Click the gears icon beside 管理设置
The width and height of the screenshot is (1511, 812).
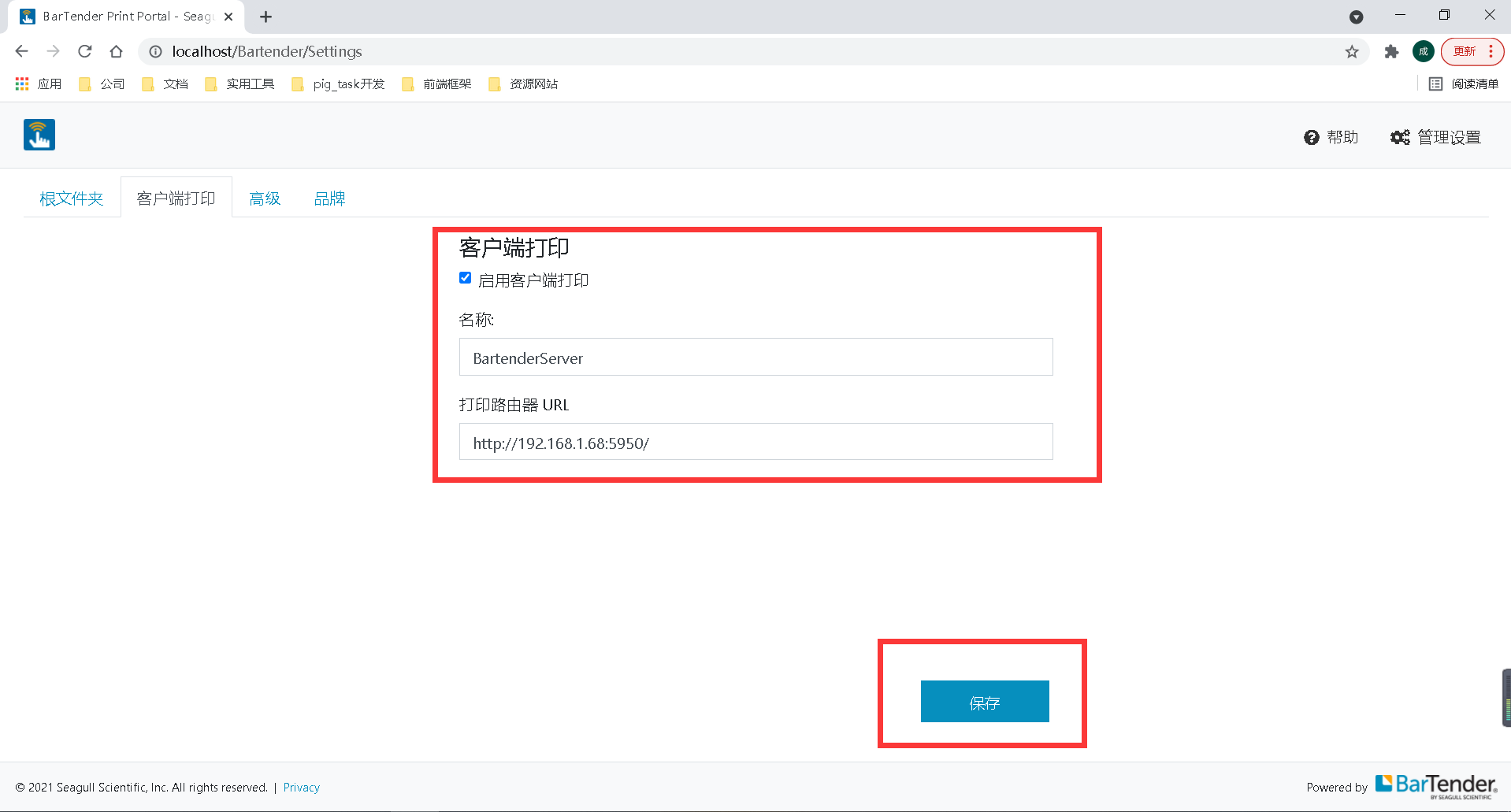(x=1400, y=138)
